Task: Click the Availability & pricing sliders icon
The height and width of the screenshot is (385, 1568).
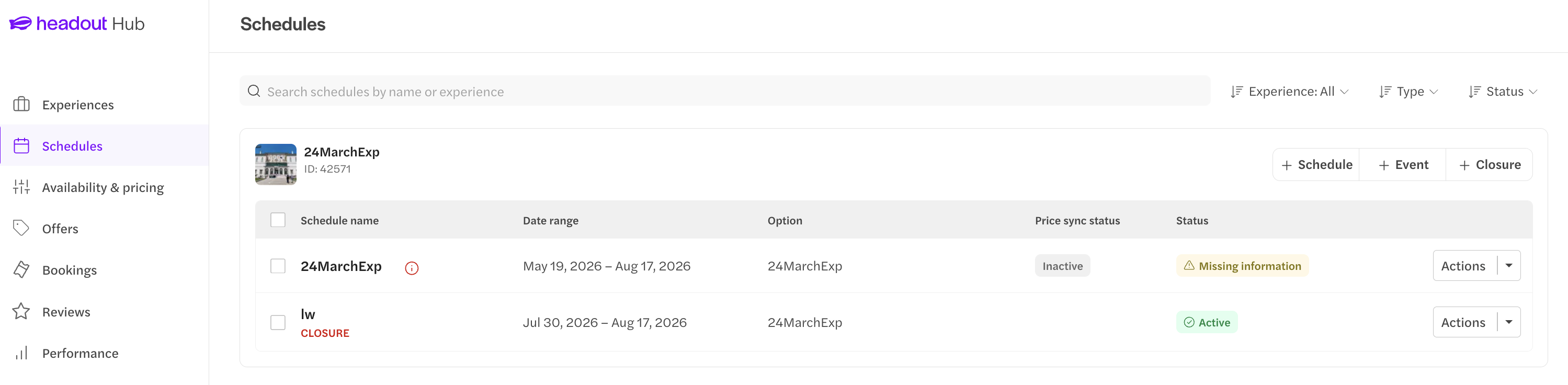Action: tap(21, 187)
